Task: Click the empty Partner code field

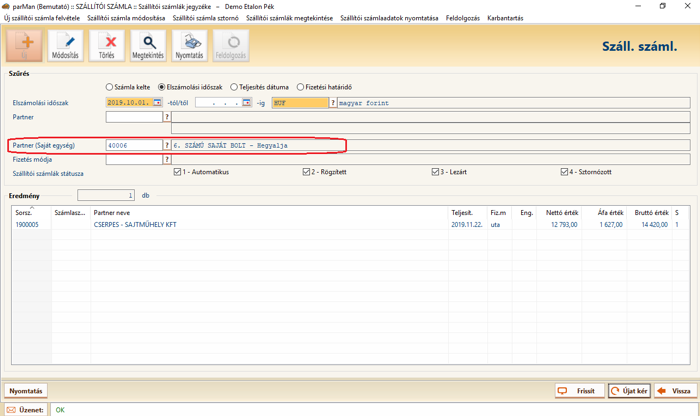Action: pos(134,117)
